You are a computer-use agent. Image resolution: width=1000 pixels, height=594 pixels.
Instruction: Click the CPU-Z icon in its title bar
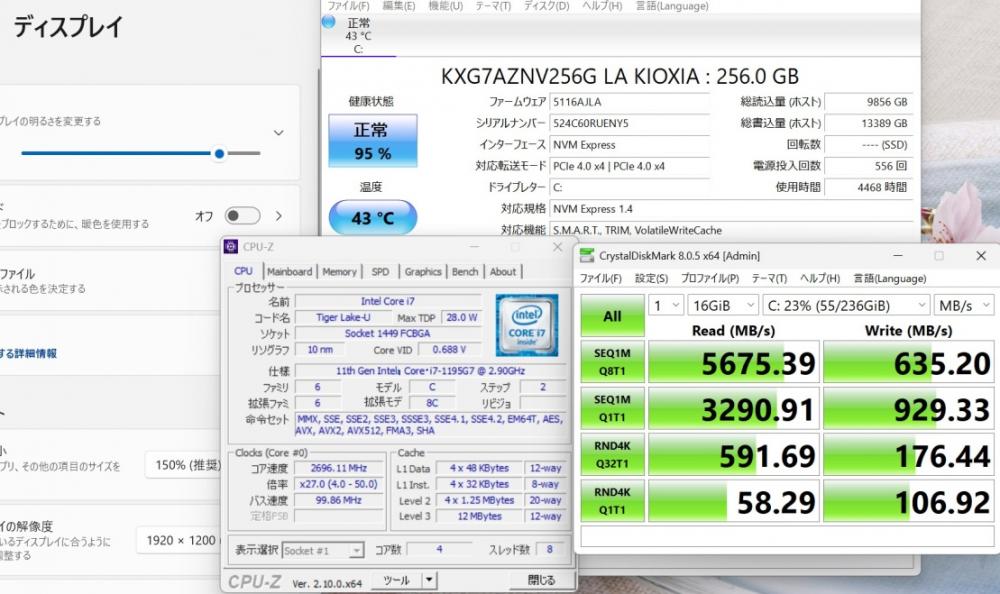[232, 247]
